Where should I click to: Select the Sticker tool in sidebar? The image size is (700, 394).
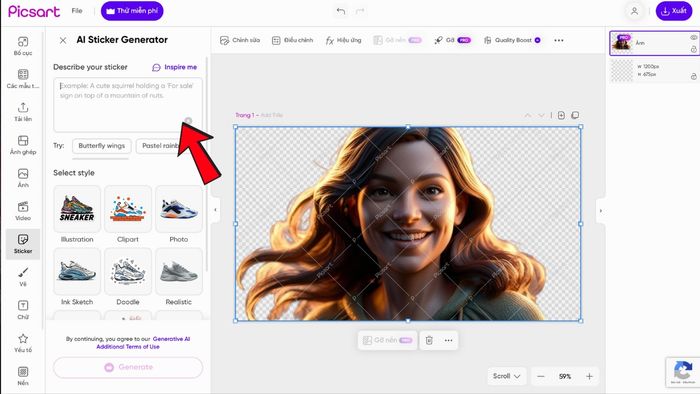point(23,244)
